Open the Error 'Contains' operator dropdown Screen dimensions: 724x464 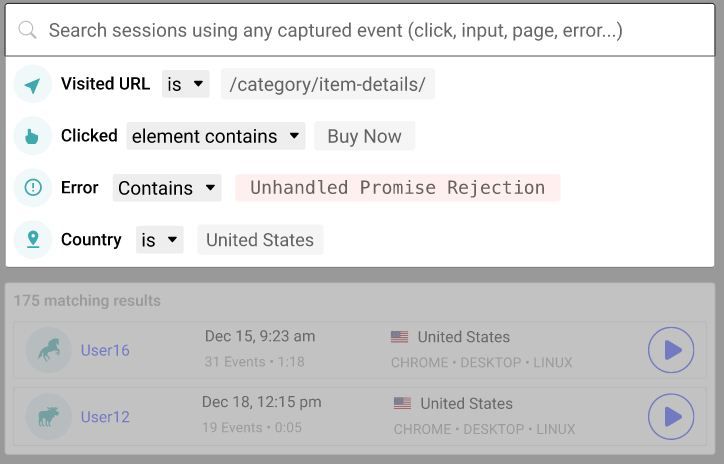tap(167, 188)
